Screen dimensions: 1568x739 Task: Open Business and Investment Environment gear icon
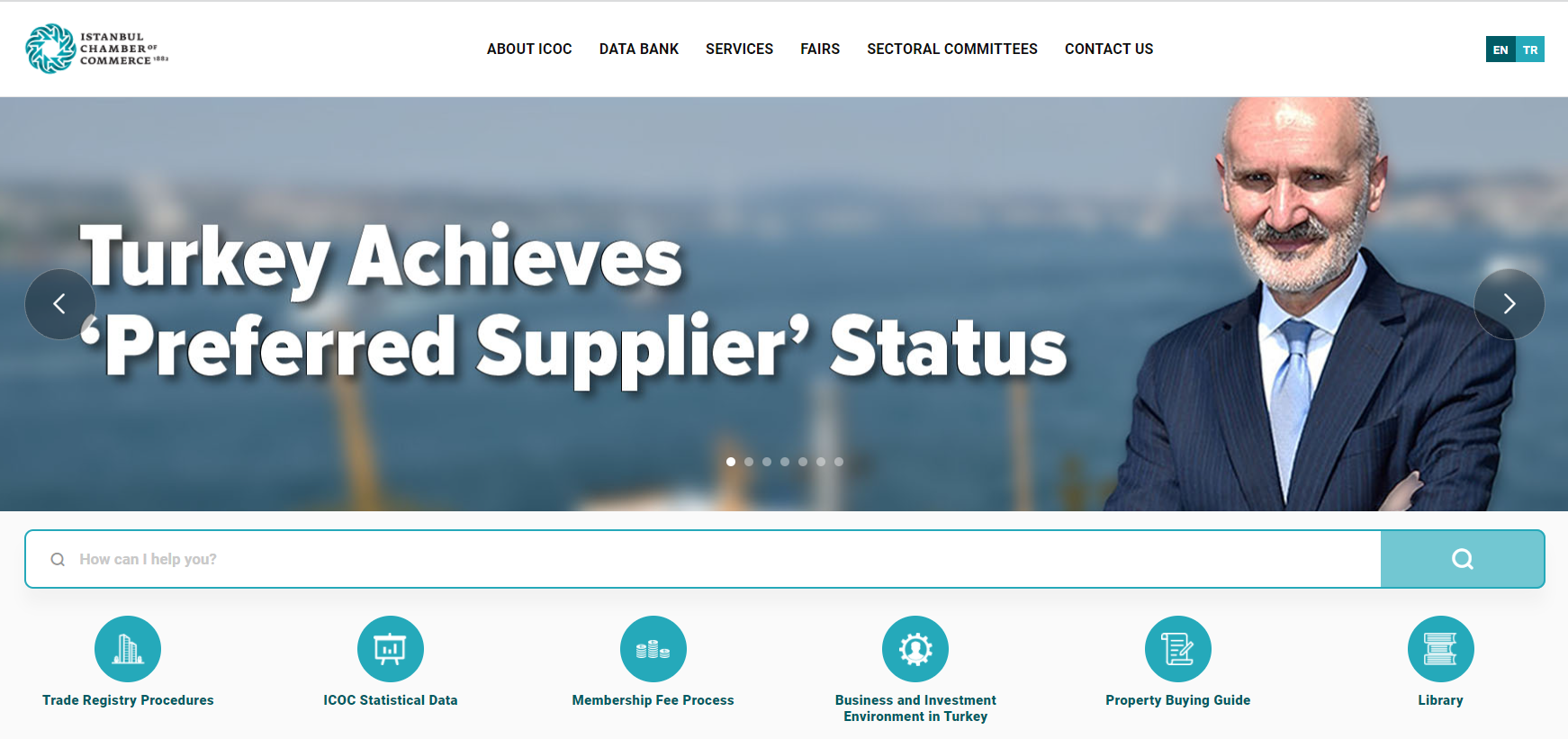pos(915,649)
